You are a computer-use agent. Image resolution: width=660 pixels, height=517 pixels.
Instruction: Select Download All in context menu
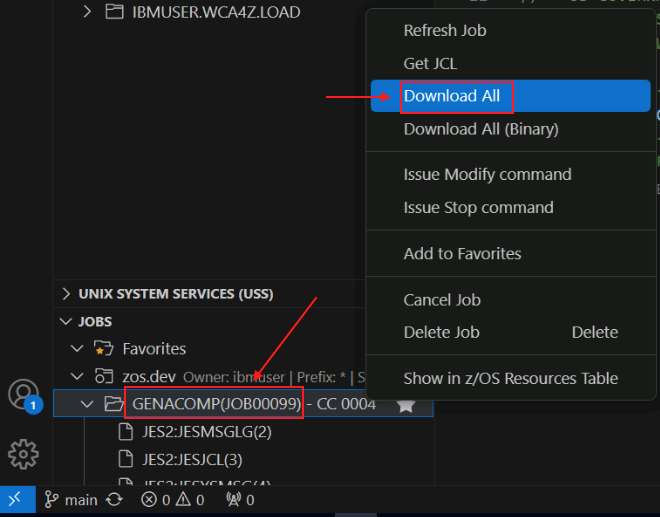pyautogui.click(x=511, y=96)
